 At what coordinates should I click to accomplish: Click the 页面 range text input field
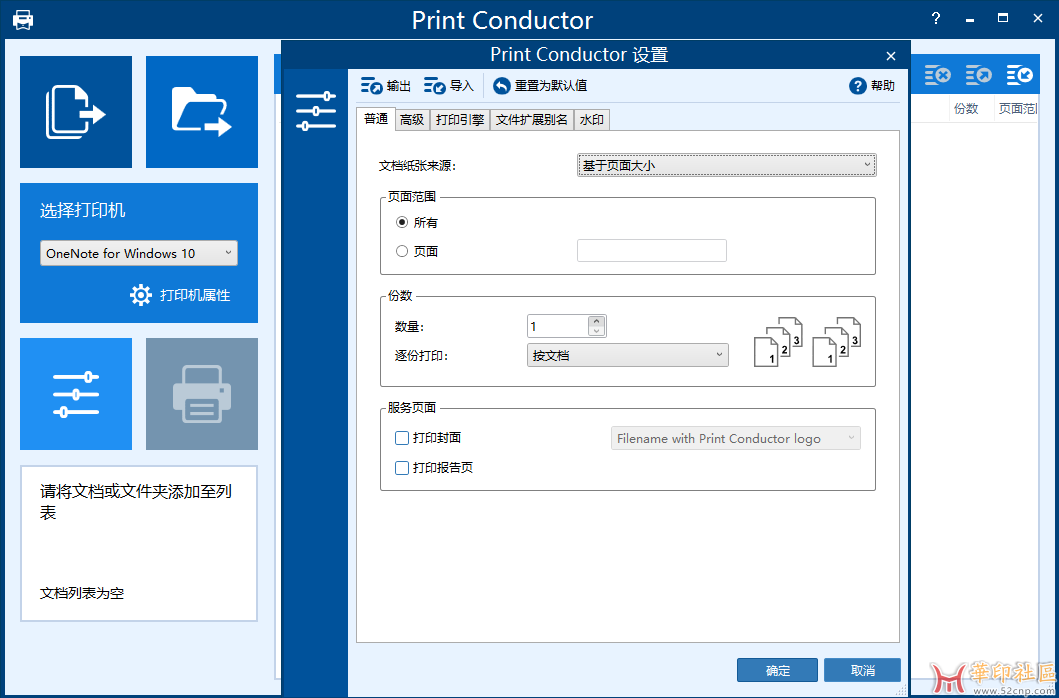coord(652,250)
